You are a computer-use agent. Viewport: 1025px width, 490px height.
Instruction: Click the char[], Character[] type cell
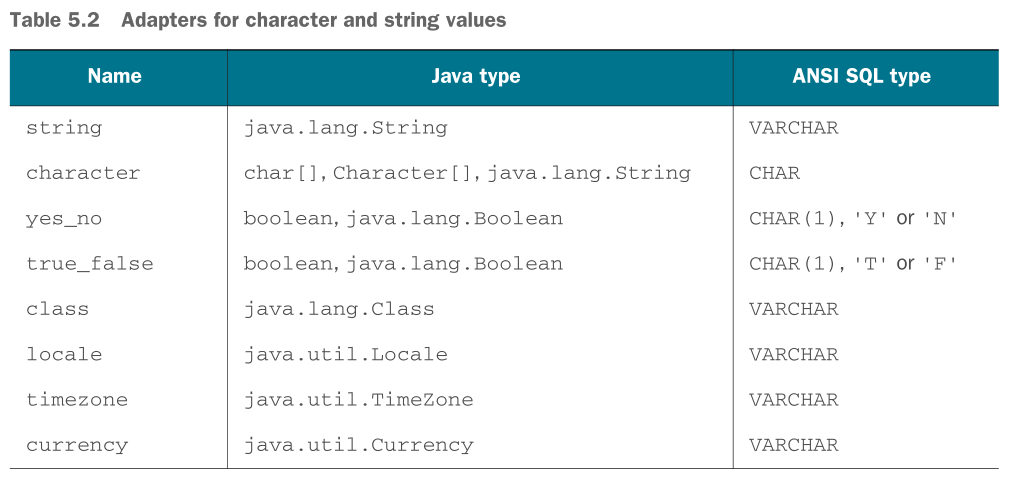coord(467,172)
